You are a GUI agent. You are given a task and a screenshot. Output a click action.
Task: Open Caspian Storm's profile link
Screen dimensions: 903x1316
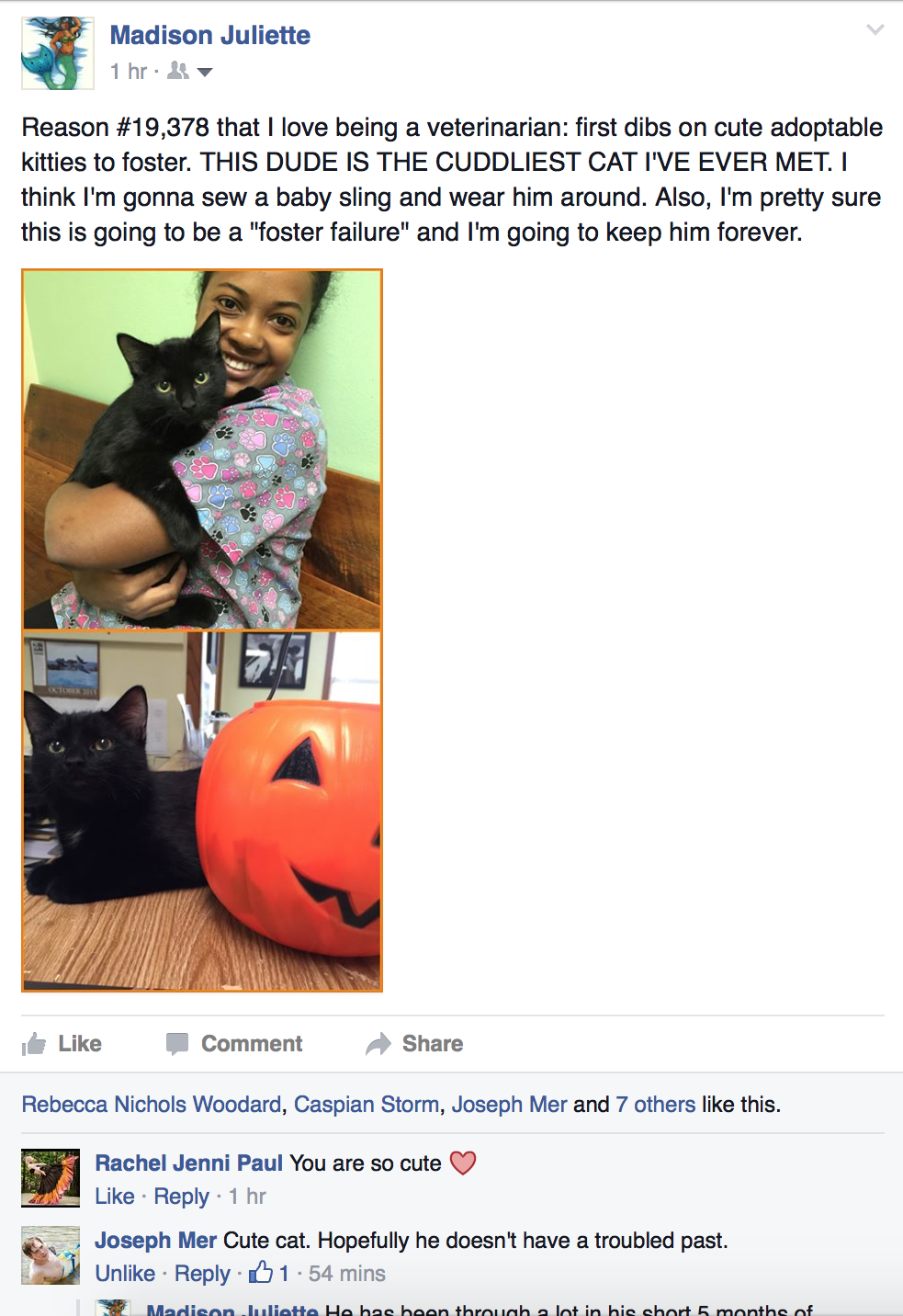click(367, 1104)
